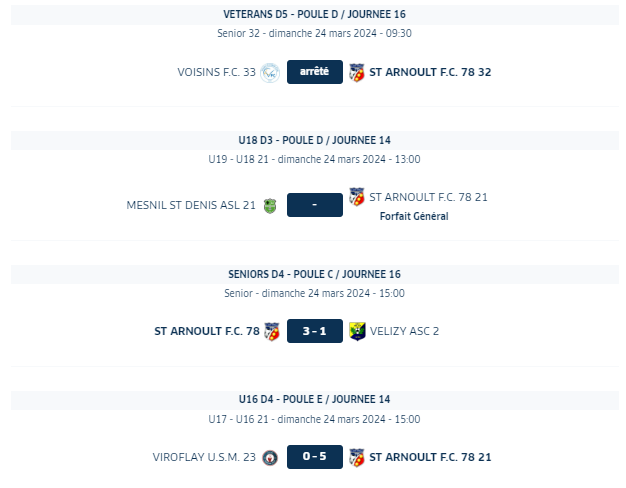This screenshot has width=626, height=488.
Task: Click the Viroflay U.S.M. 23 round logo
Action: tap(270, 458)
